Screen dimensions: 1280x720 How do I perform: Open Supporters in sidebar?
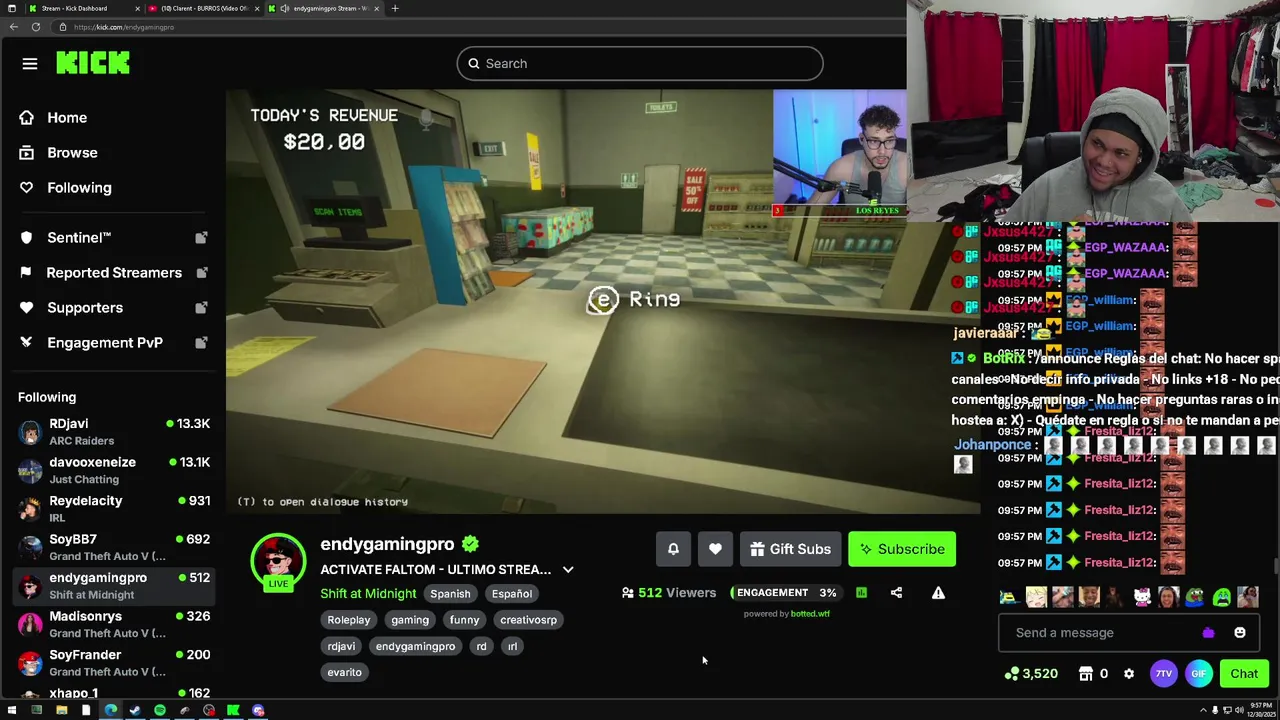click(x=85, y=307)
